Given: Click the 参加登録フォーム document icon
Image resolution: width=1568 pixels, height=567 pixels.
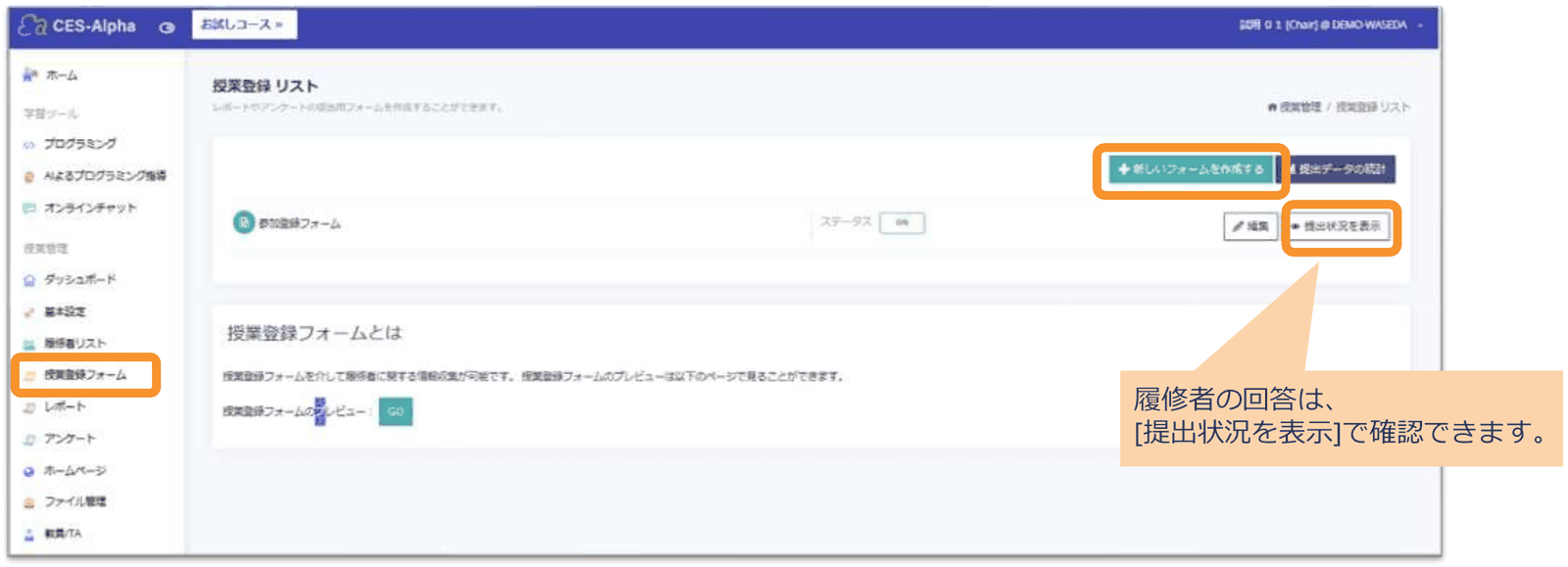Looking at the screenshot, I should tap(243, 223).
